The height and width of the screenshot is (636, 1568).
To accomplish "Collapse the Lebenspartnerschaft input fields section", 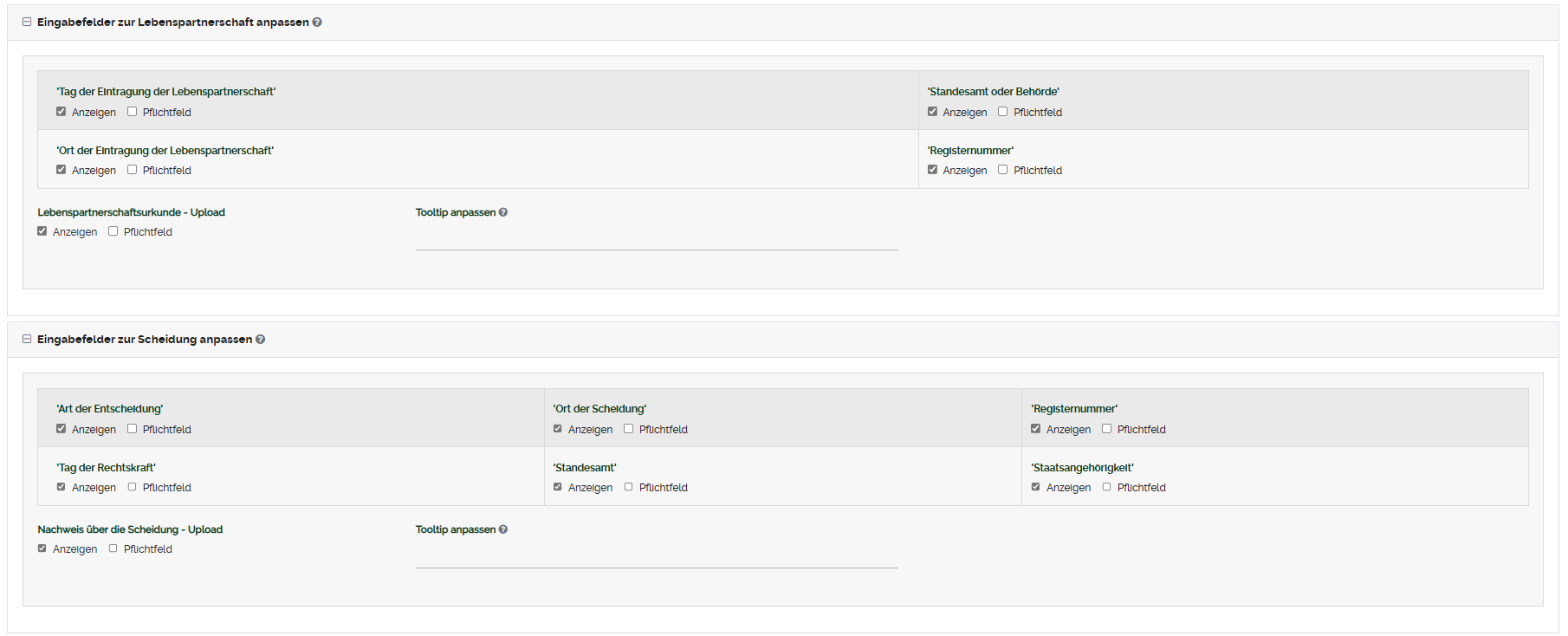I will [27, 23].
